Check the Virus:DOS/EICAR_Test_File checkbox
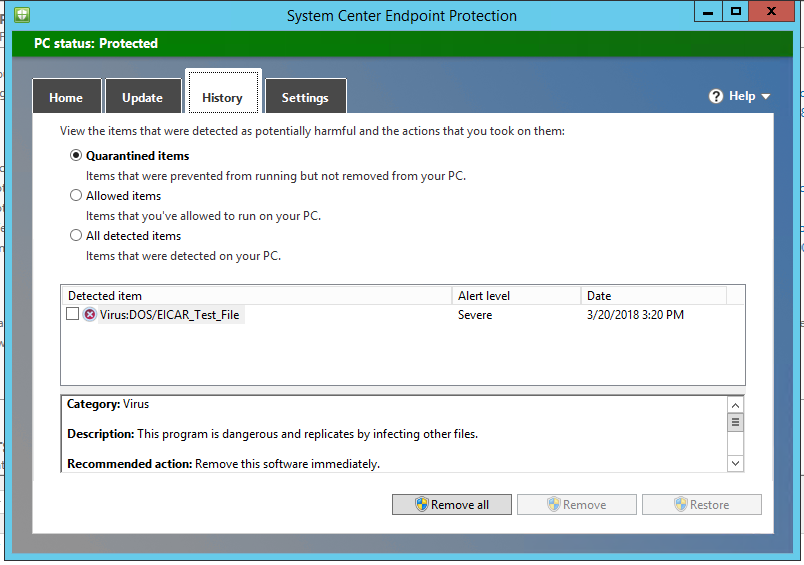 pos(72,314)
